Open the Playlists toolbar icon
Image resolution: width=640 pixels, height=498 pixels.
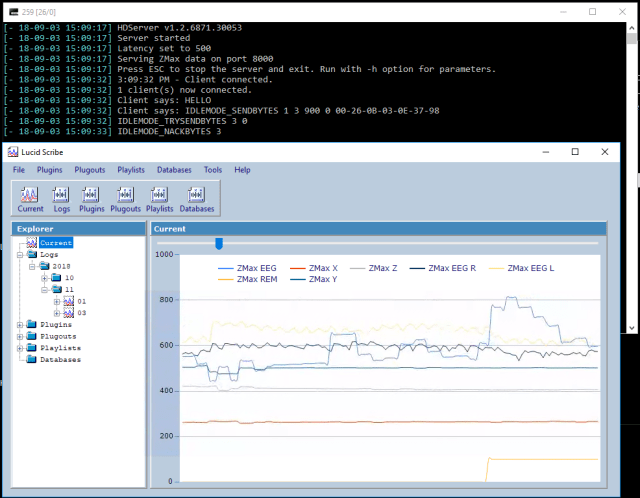159,198
